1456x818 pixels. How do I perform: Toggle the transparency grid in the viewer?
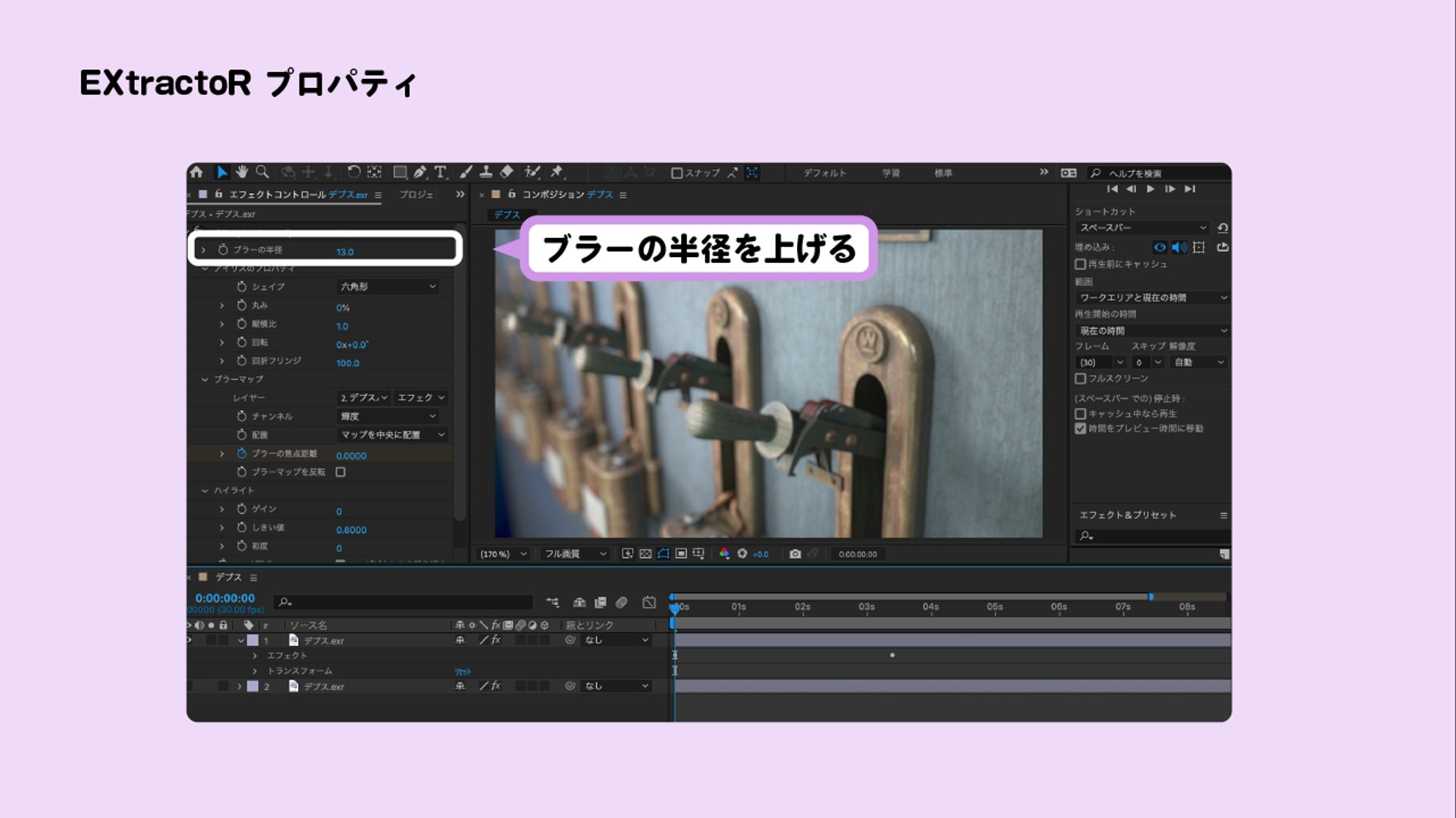[647, 554]
